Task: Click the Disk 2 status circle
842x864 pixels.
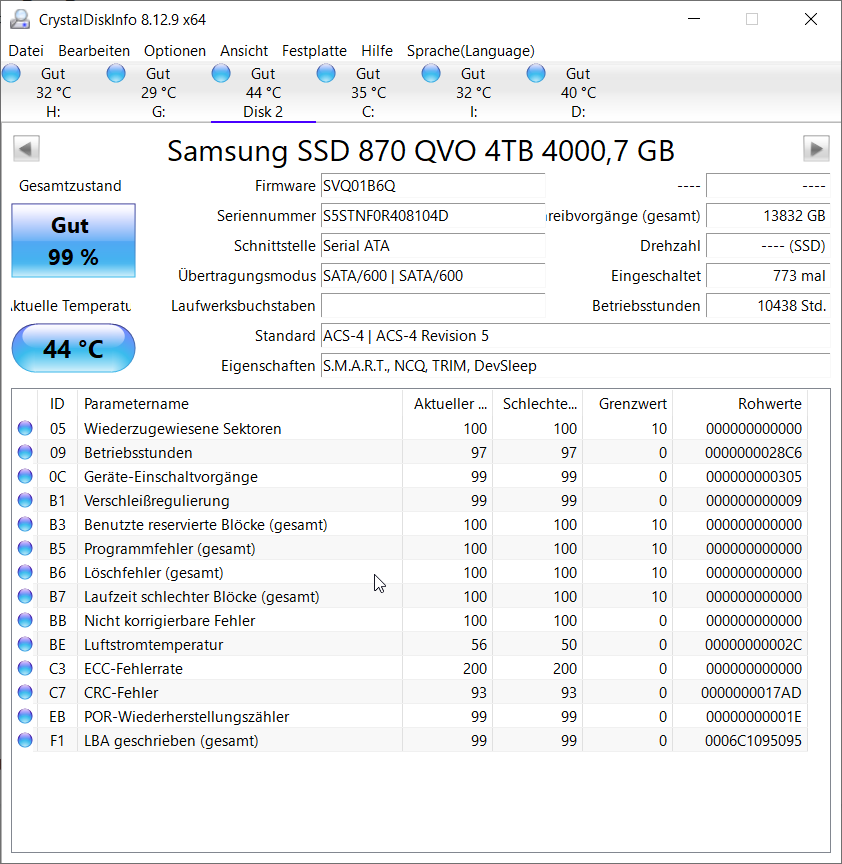Action: (x=221, y=72)
